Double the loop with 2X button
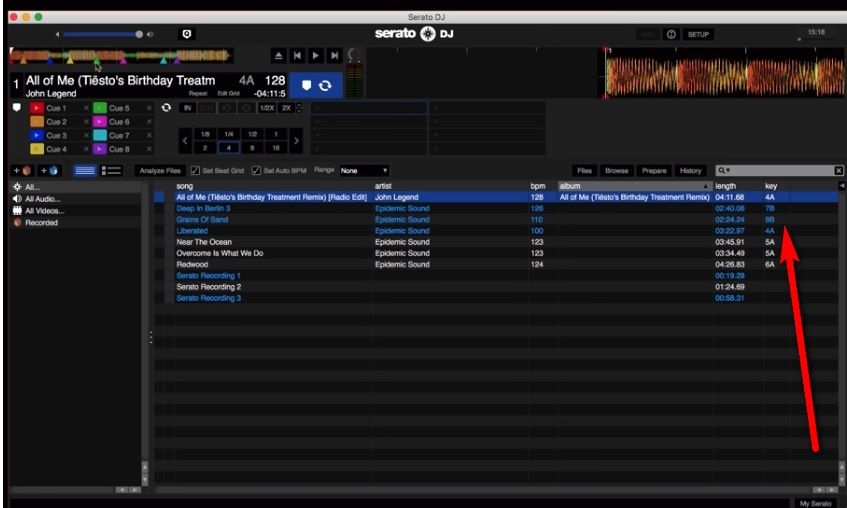 [x=286, y=108]
